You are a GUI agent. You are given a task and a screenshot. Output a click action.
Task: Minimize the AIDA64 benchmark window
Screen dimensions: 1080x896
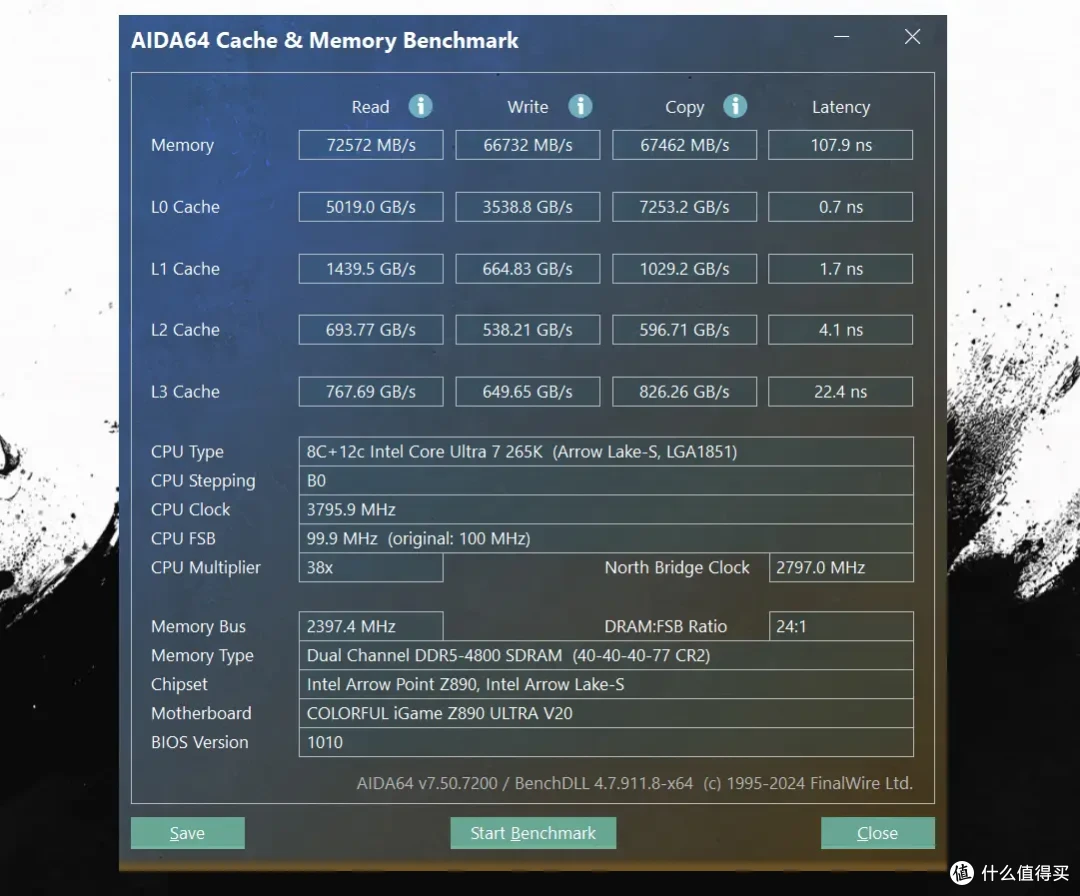click(x=841, y=37)
